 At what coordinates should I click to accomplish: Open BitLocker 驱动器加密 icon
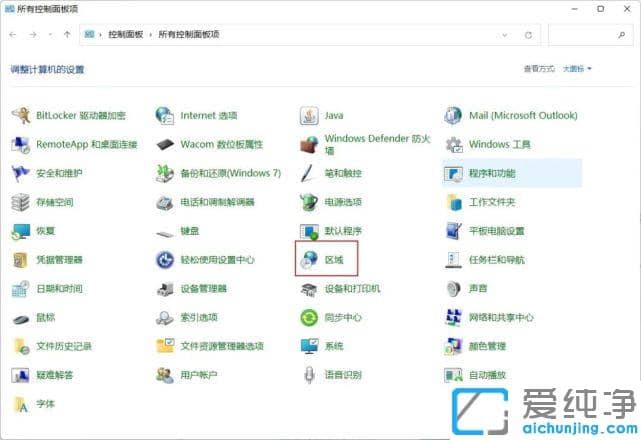pos(21,116)
